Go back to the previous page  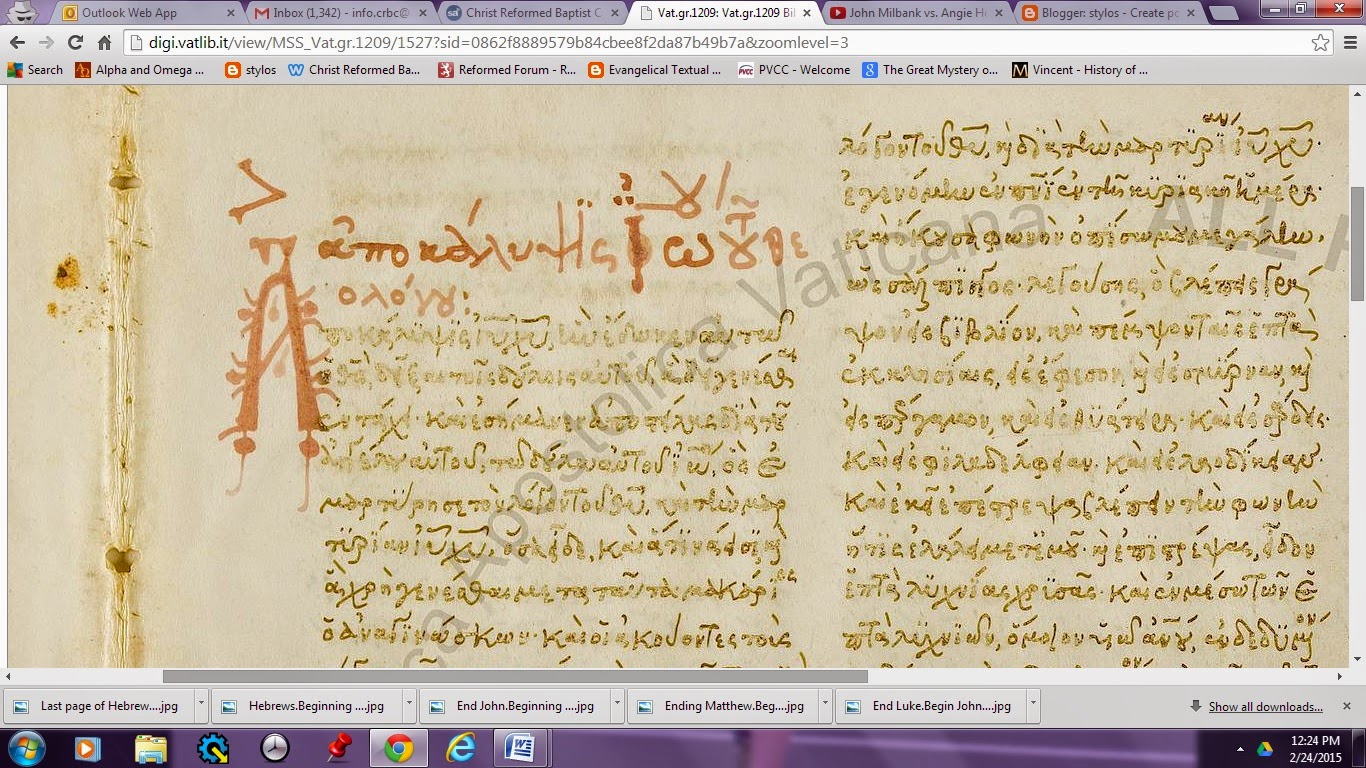[x=17, y=43]
